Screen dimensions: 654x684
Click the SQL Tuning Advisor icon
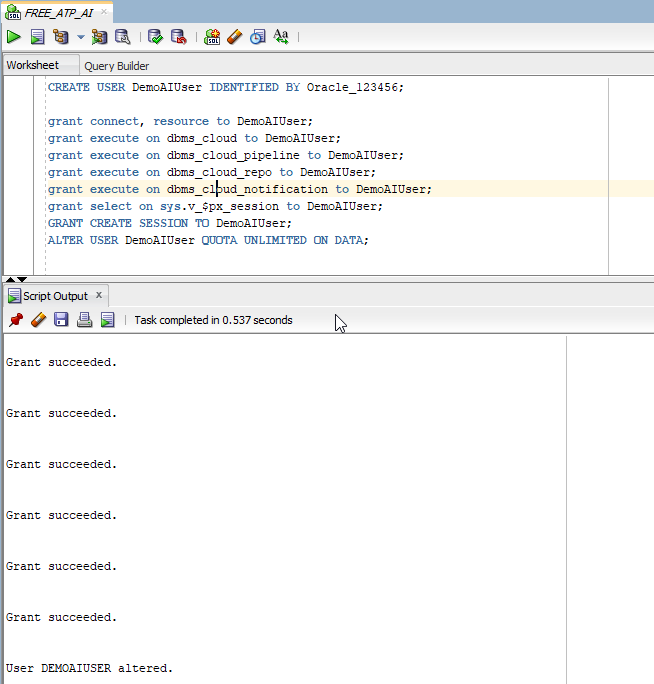pos(123,37)
